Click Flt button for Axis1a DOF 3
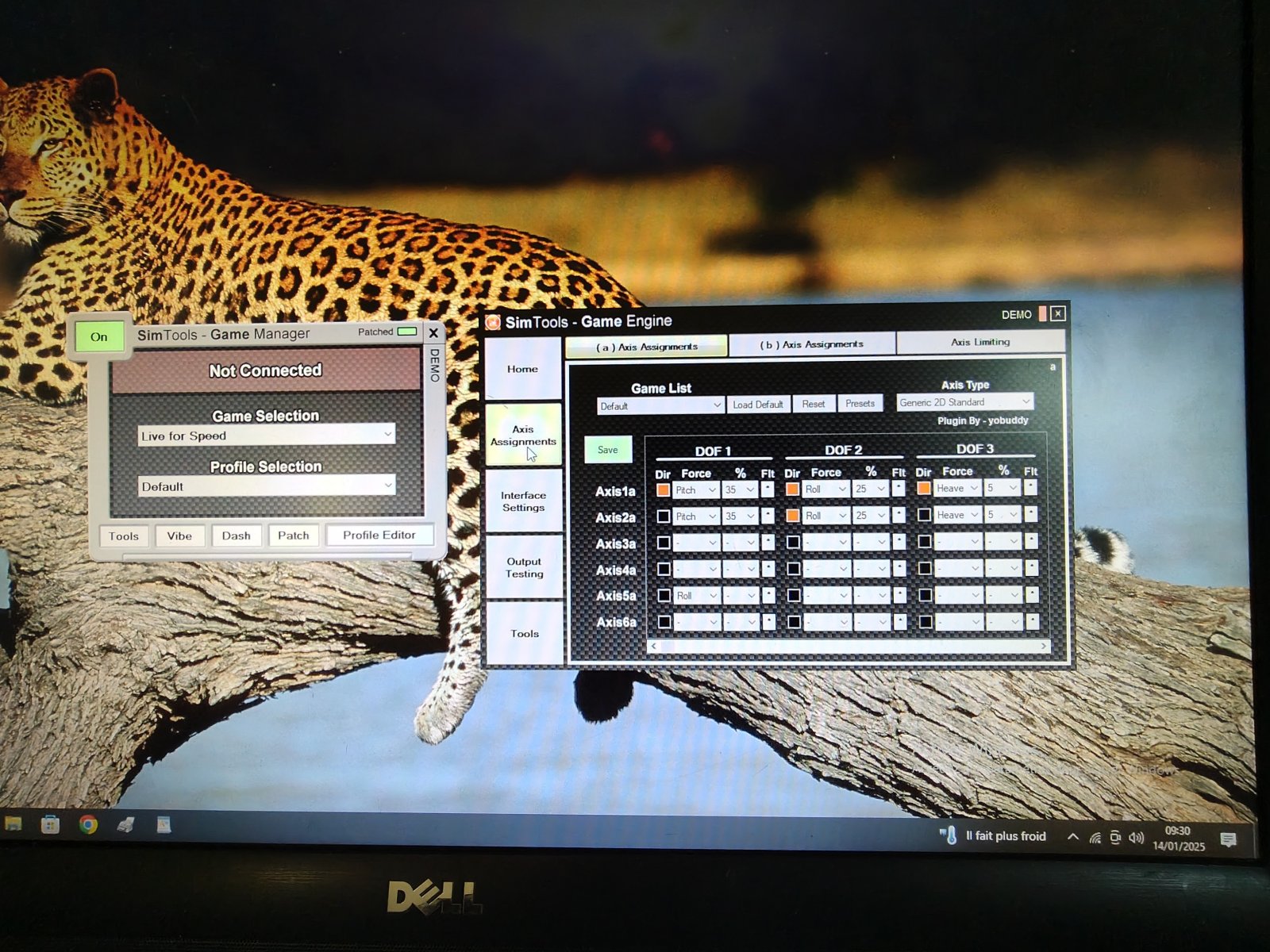Image resolution: width=1270 pixels, height=952 pixels. (x=1030, y=487)
